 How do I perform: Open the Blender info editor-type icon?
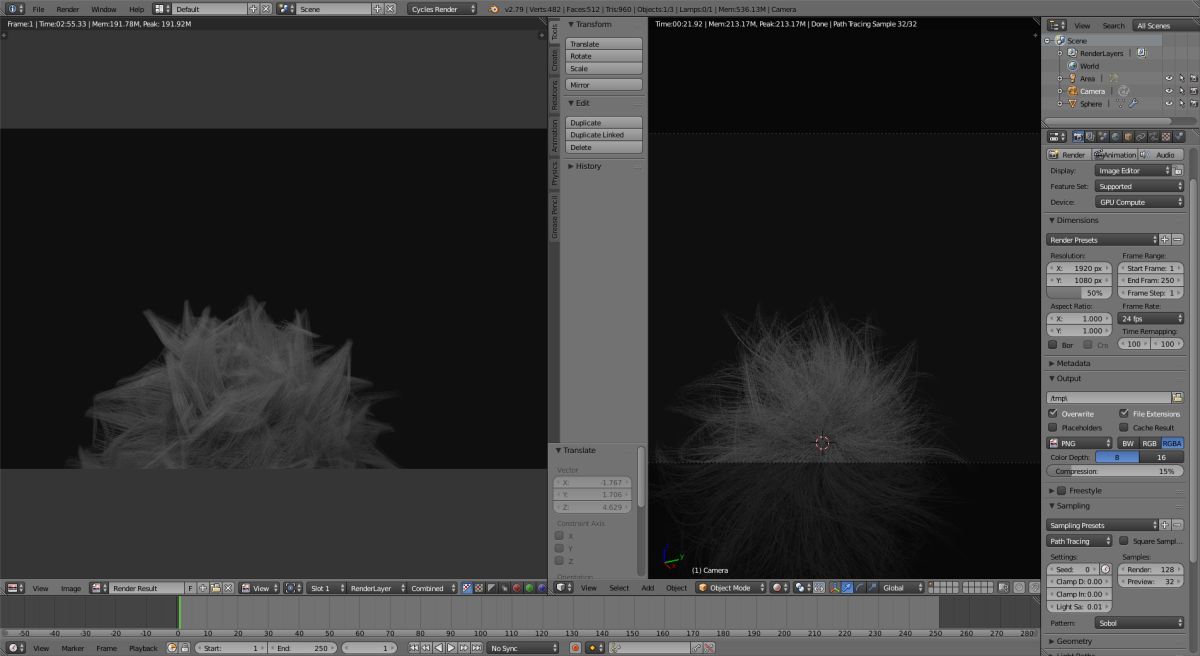click(x=15, y=9)
